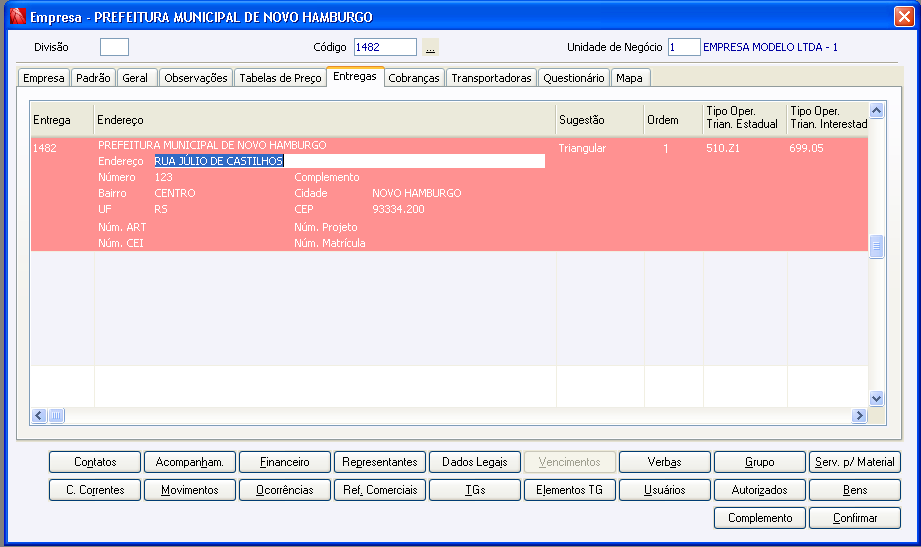Click the UF value RS
Screen dimensions: 921x547
[161, 209]
